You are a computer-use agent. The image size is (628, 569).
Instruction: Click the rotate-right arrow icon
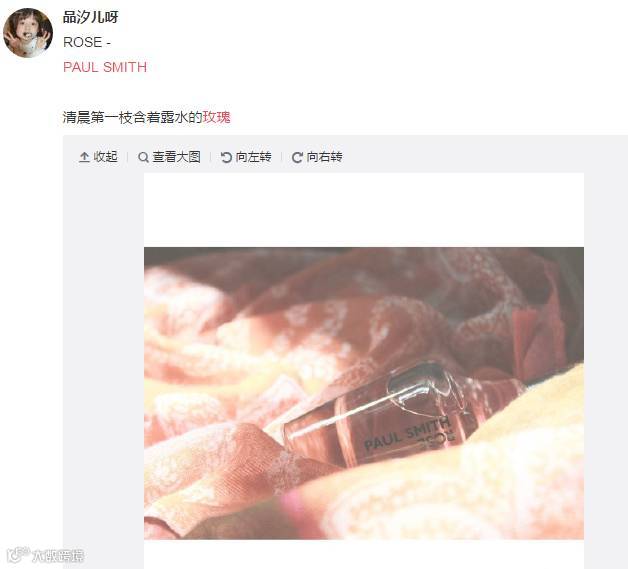tap(297, 157)
